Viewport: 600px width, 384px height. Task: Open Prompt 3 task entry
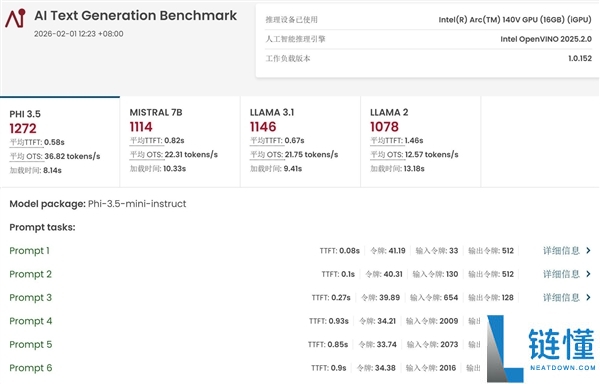(30, 298)
